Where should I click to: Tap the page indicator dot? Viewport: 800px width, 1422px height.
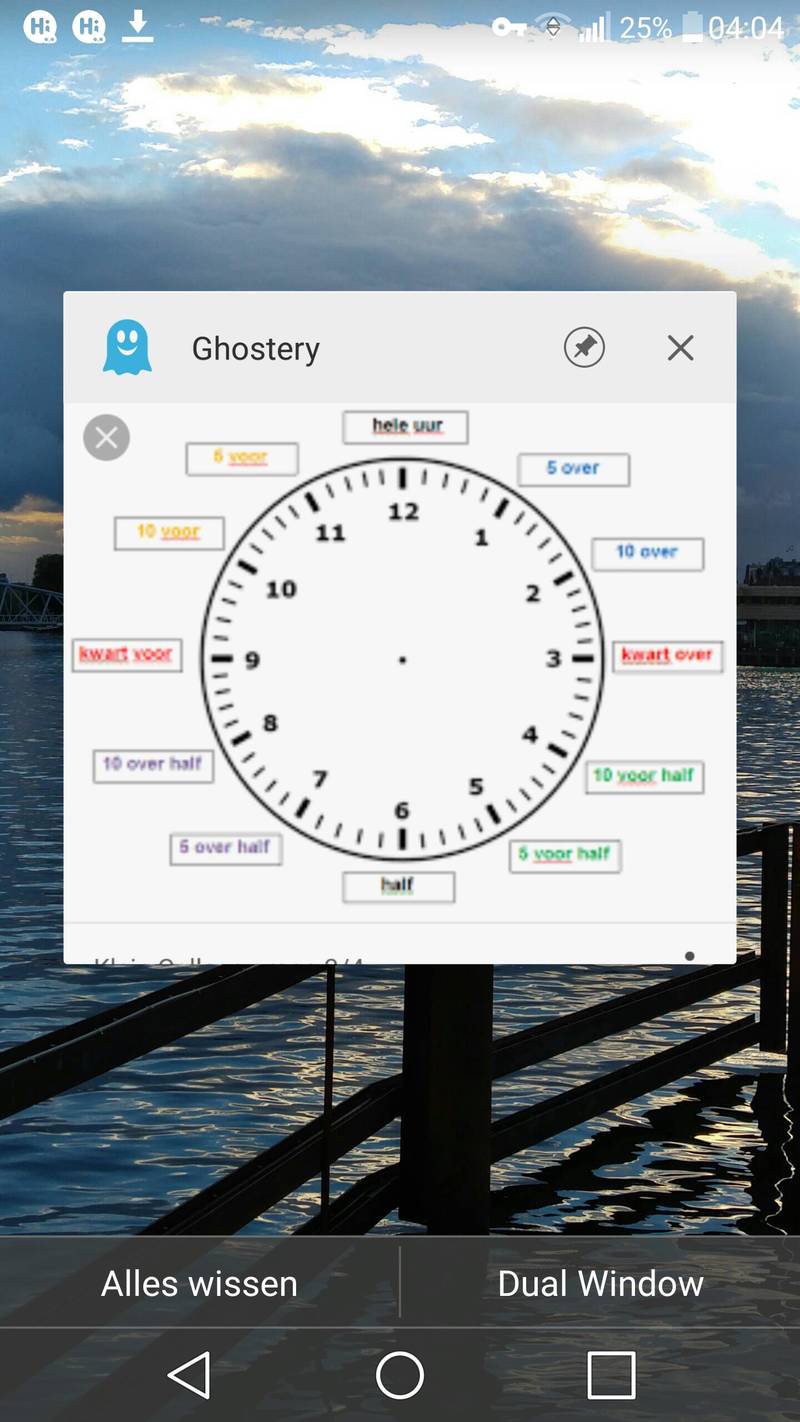690,956
